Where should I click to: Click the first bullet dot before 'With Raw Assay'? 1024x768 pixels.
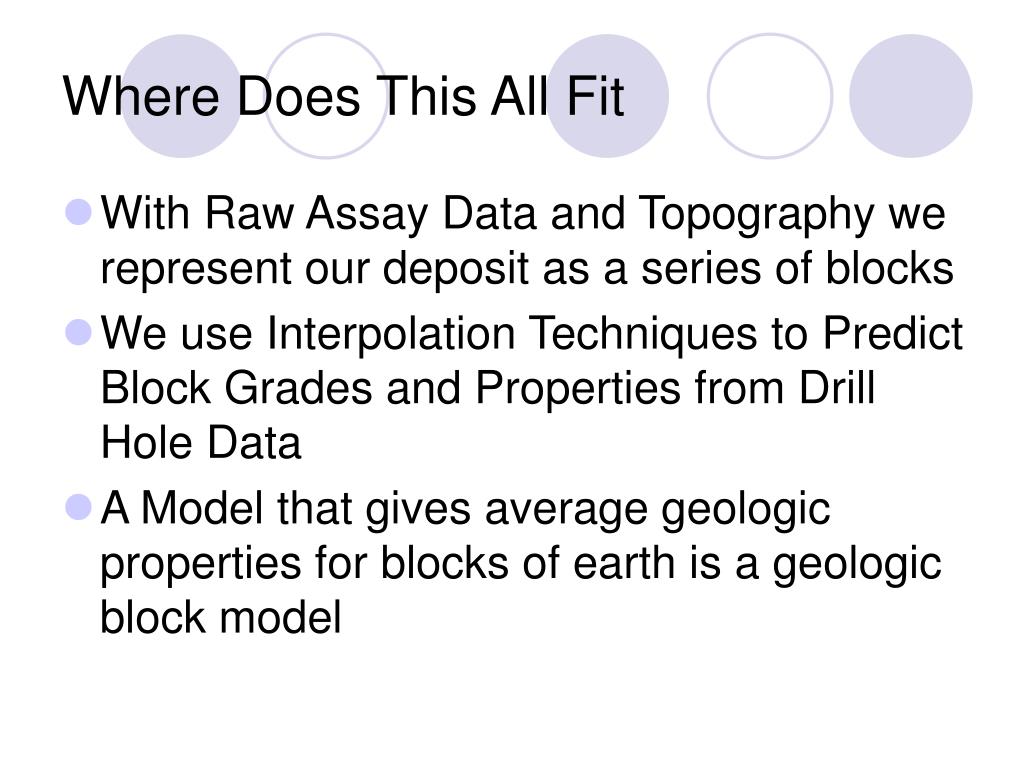[79, 212]
